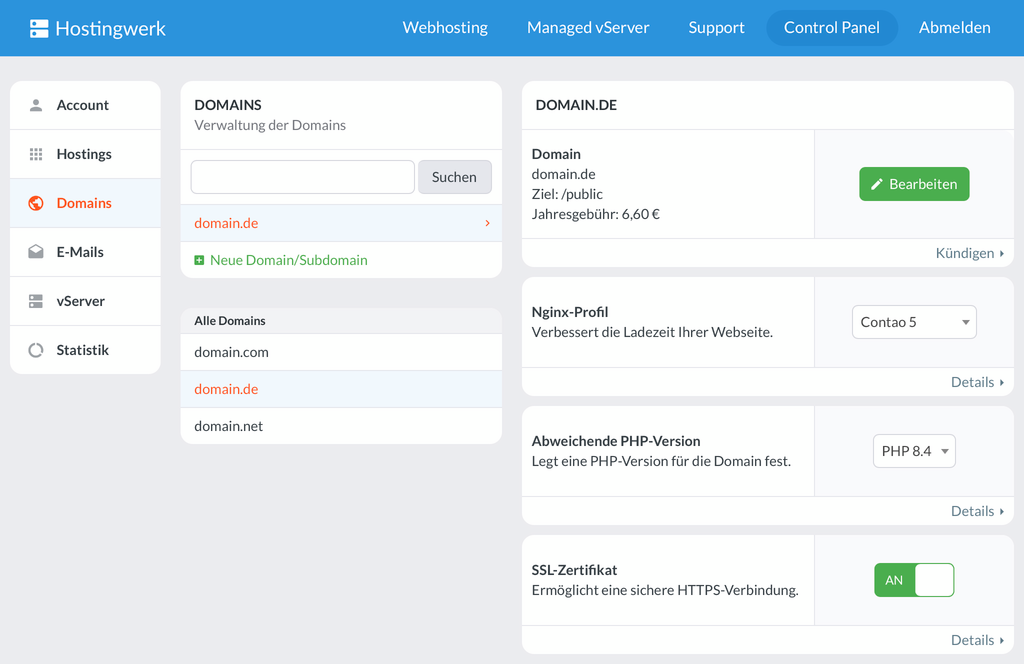Select domain.com in the Alle Domains list

(341, 353)
